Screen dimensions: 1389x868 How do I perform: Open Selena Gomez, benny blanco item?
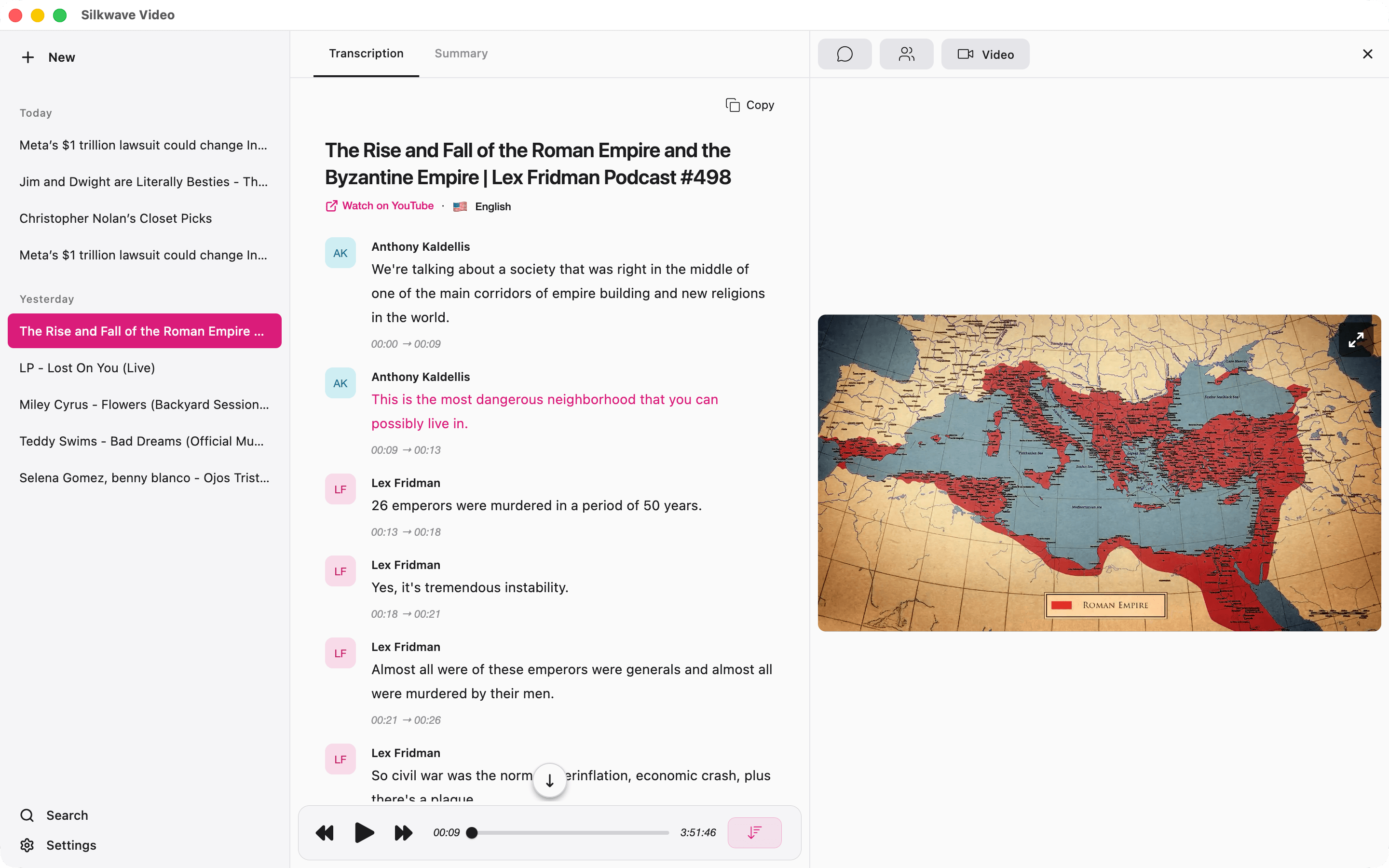pos(144,478)
